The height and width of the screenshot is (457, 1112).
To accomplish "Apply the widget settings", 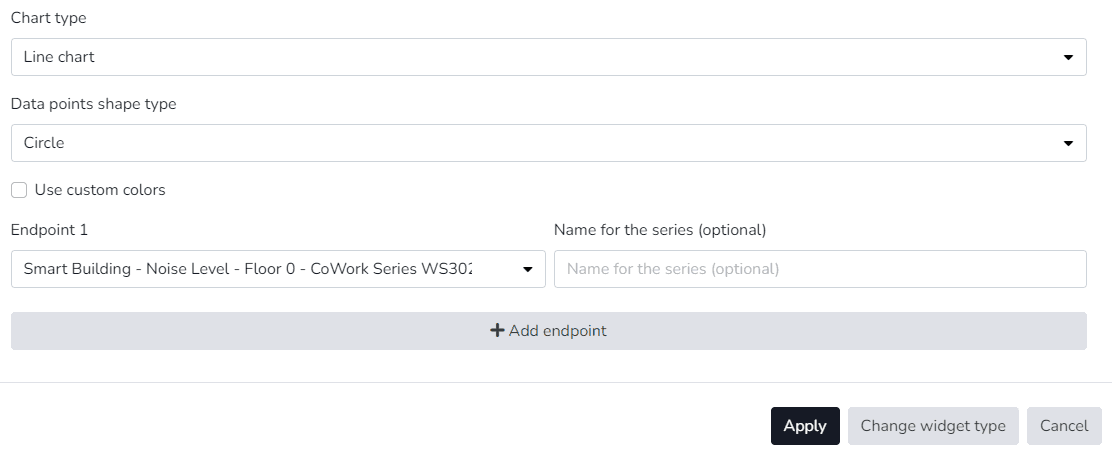I will (x=805, y=426).
